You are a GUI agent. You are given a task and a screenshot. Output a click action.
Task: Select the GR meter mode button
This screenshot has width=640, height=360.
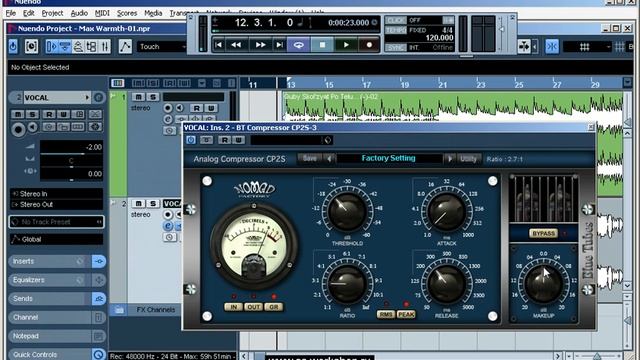coord(273,307)
